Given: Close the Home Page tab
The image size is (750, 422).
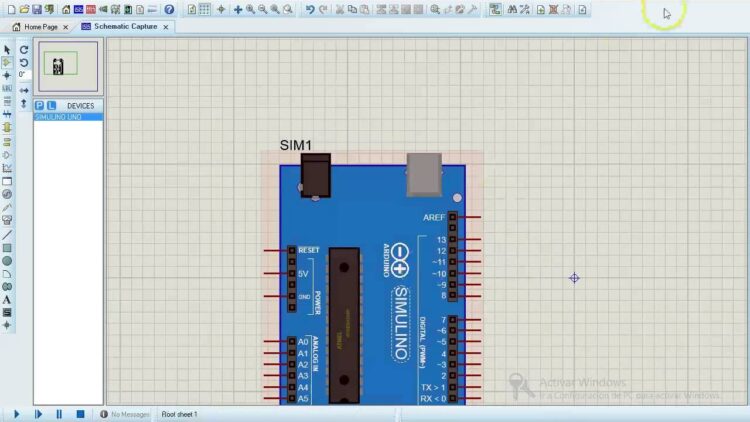Looking at the screenshot, I should 66,27.
